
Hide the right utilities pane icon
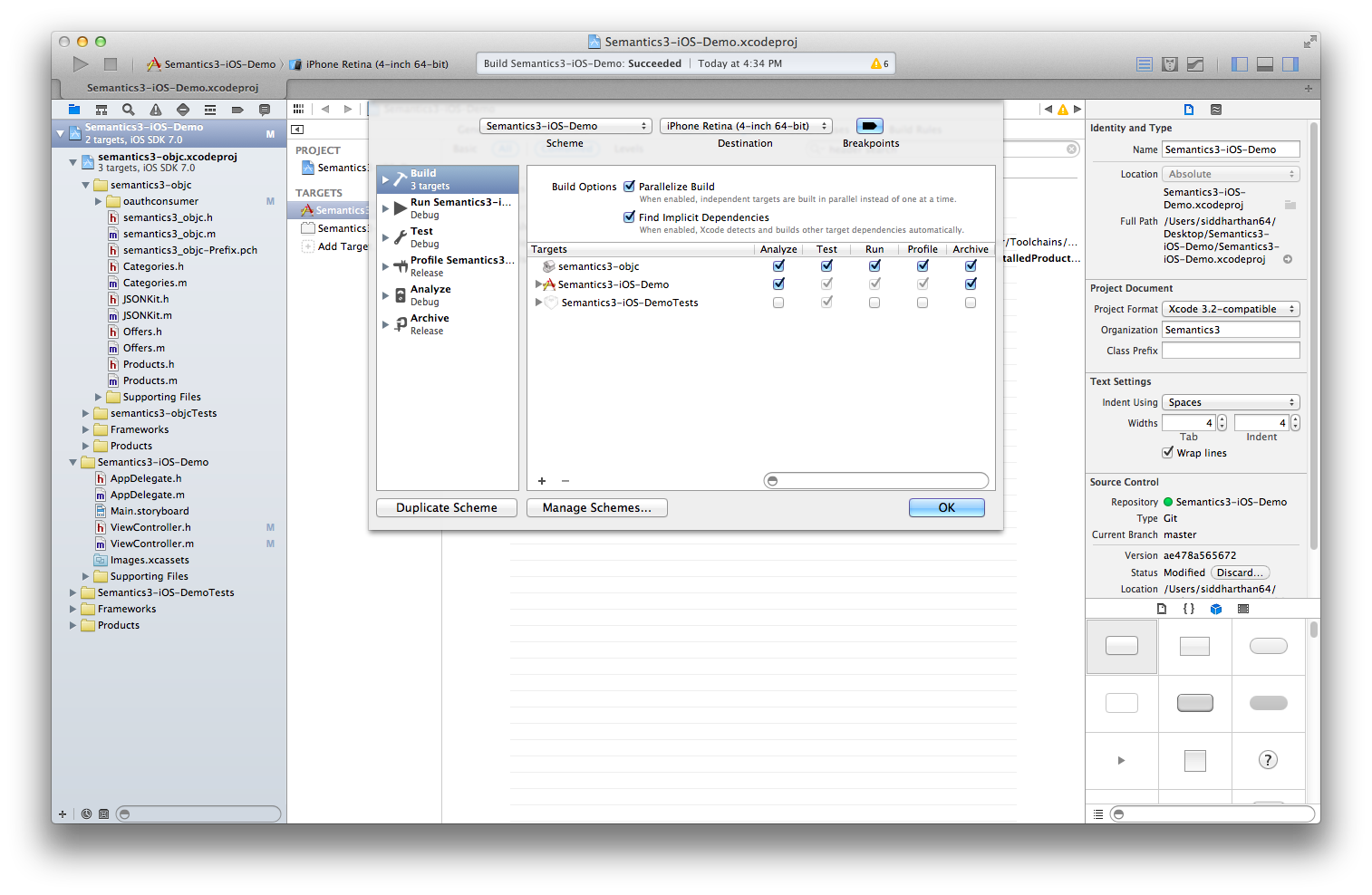click(1290, 63)
